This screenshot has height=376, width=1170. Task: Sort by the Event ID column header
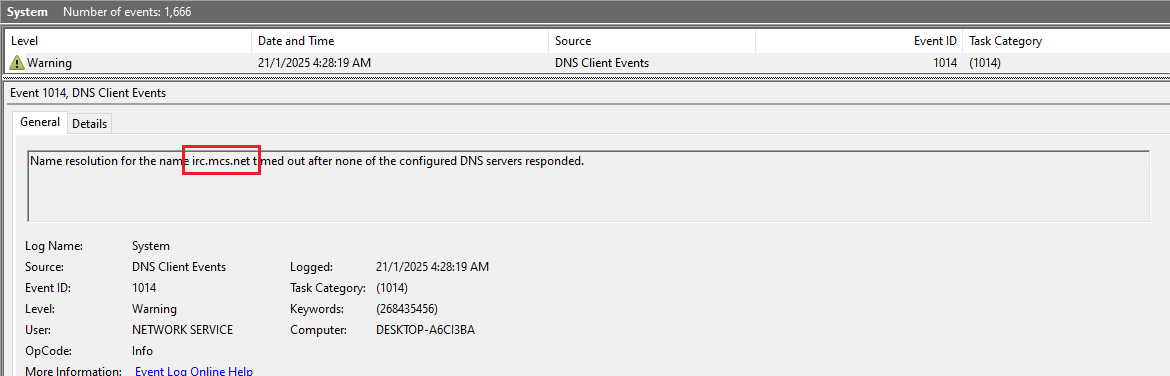859,41
